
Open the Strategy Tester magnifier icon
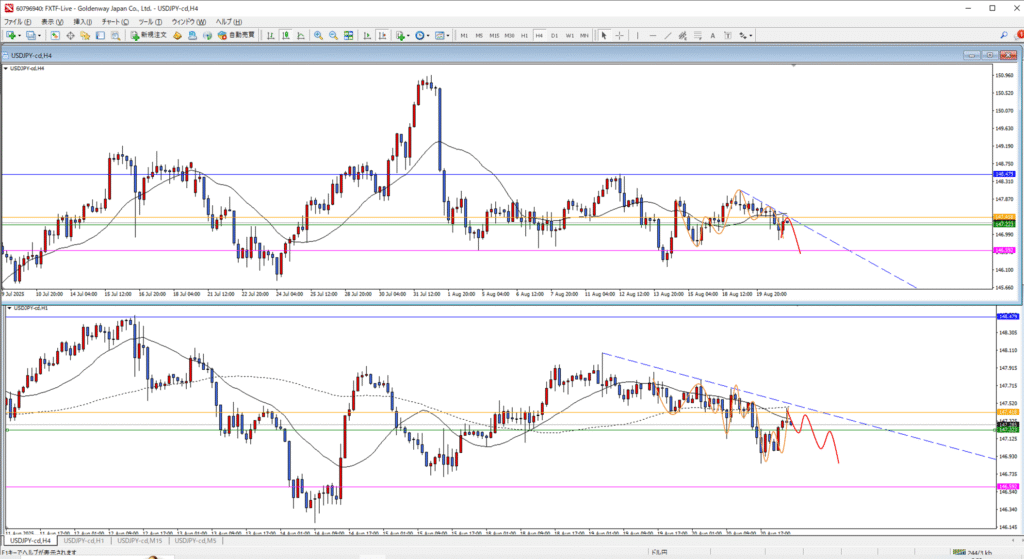(115, 35)
